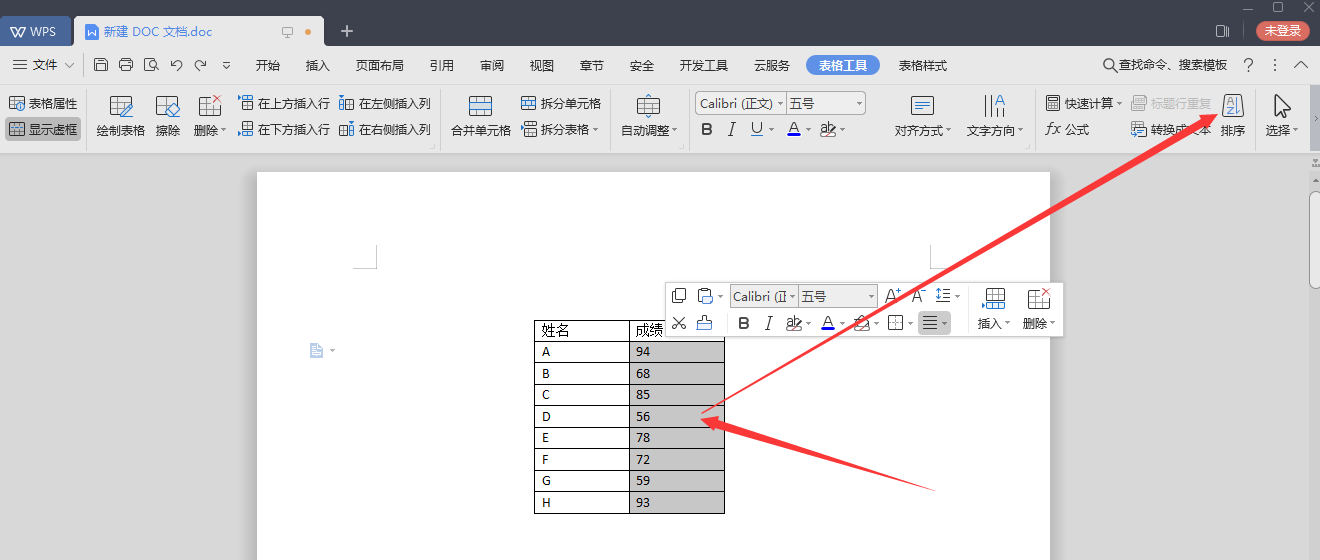This screenshot has width=1320, height=560.
Task: Click ribbon text highlight button
Action: pyautogui.click(x=827, y=130)
